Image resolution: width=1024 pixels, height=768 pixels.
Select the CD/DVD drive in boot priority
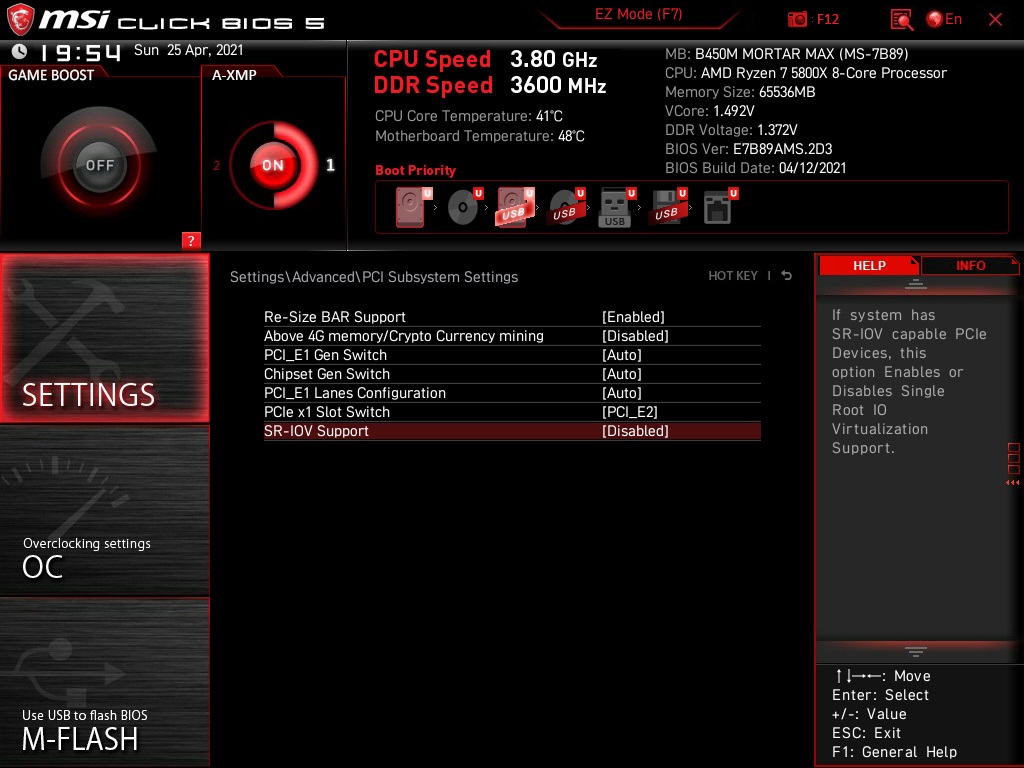pos(462,207)
